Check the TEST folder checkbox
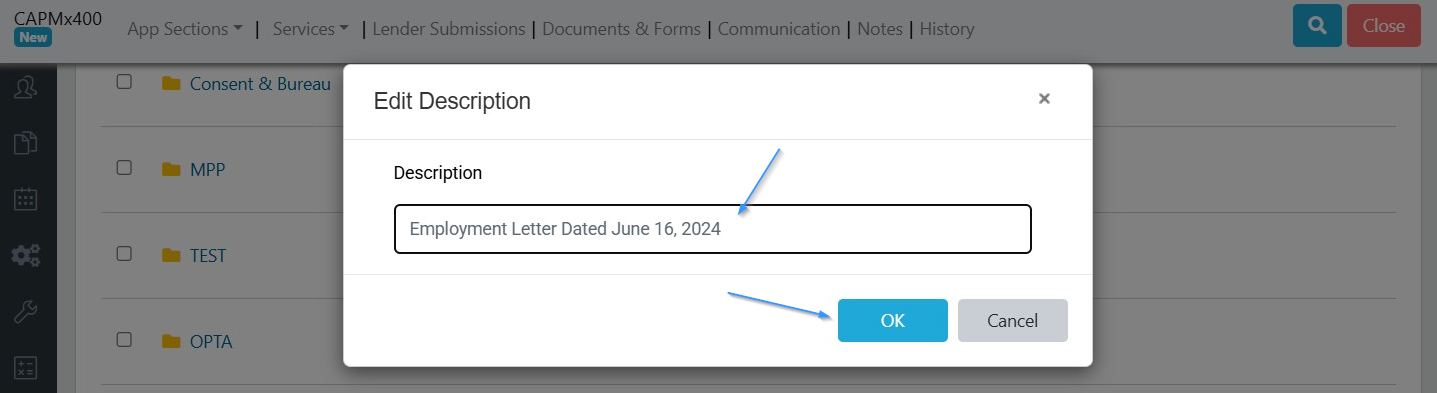The image size is (1437, 393). pos(124,253)
